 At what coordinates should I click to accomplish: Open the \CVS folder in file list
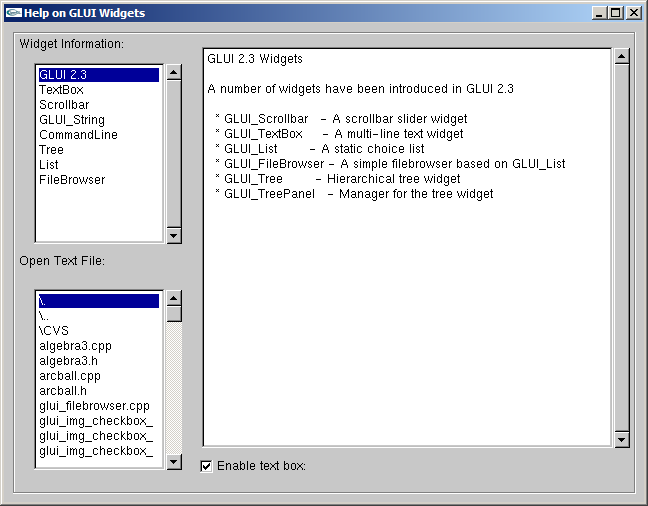pos(54,331)
